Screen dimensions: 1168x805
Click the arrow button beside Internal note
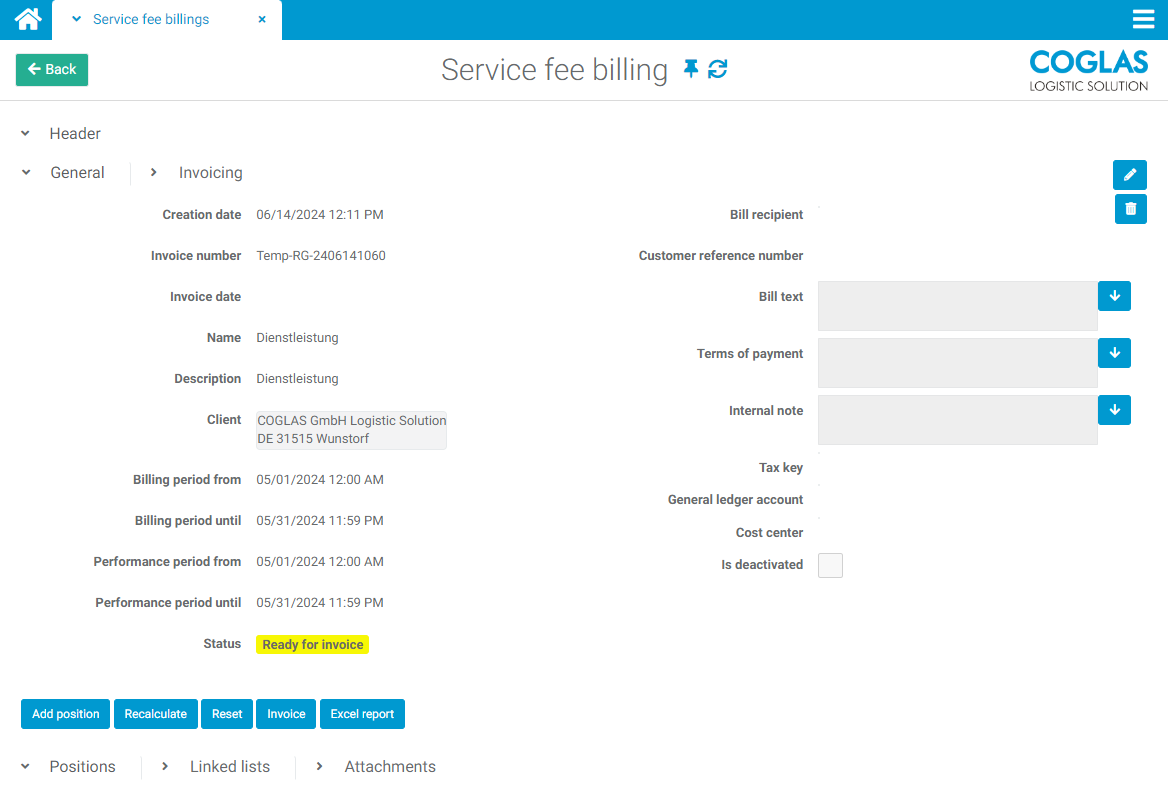coord(1114,410)
